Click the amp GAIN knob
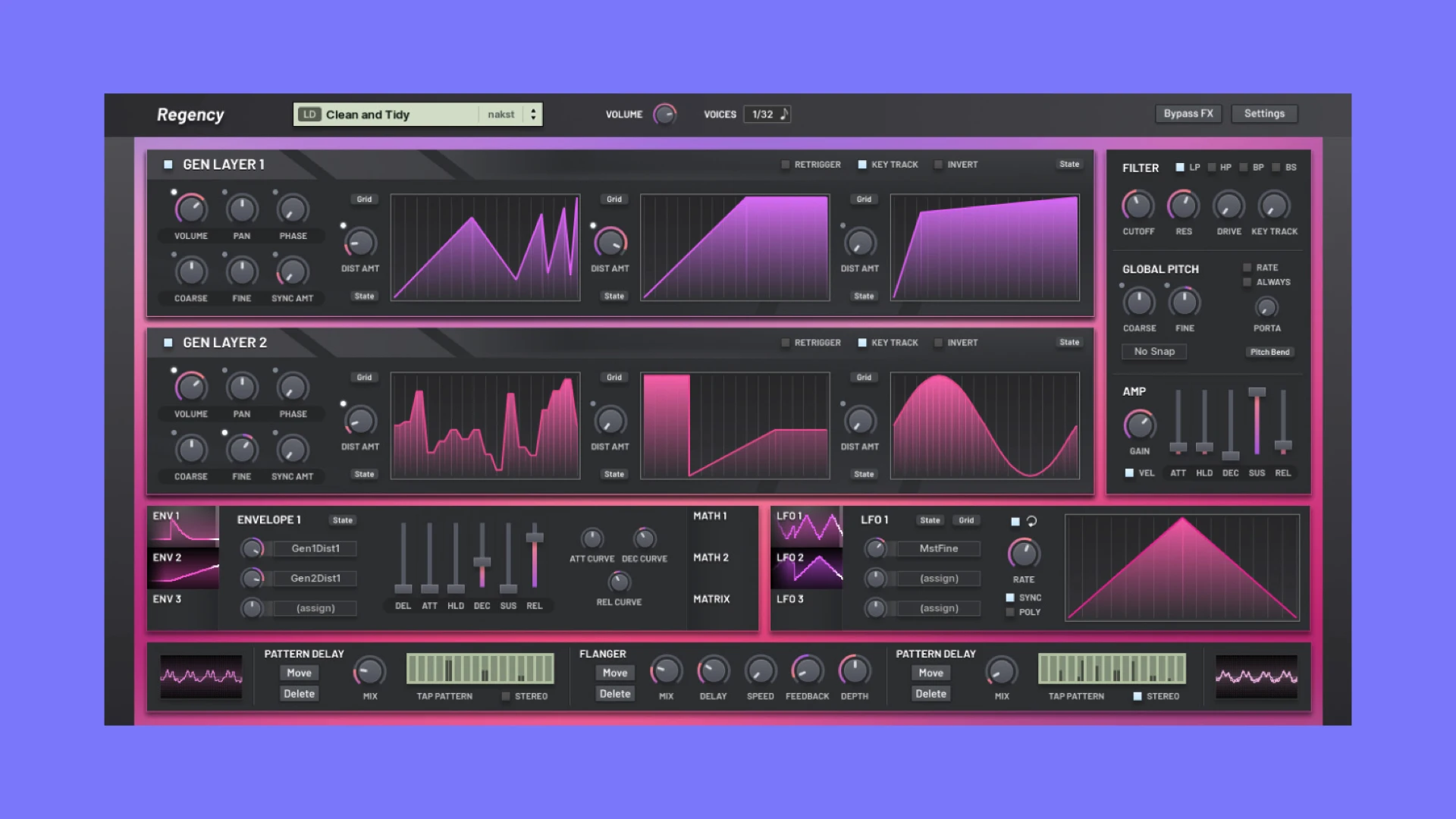Viewport: 1456px width, 819px height. pos(1139,425)
